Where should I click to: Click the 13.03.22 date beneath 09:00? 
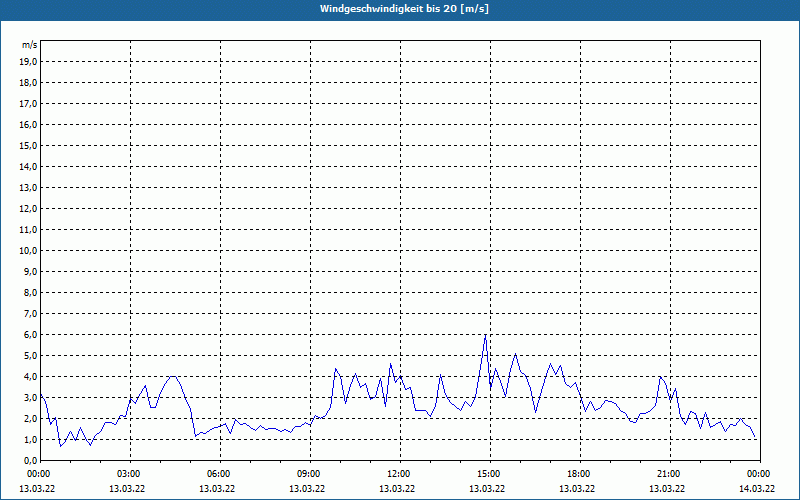pos(307,489)
